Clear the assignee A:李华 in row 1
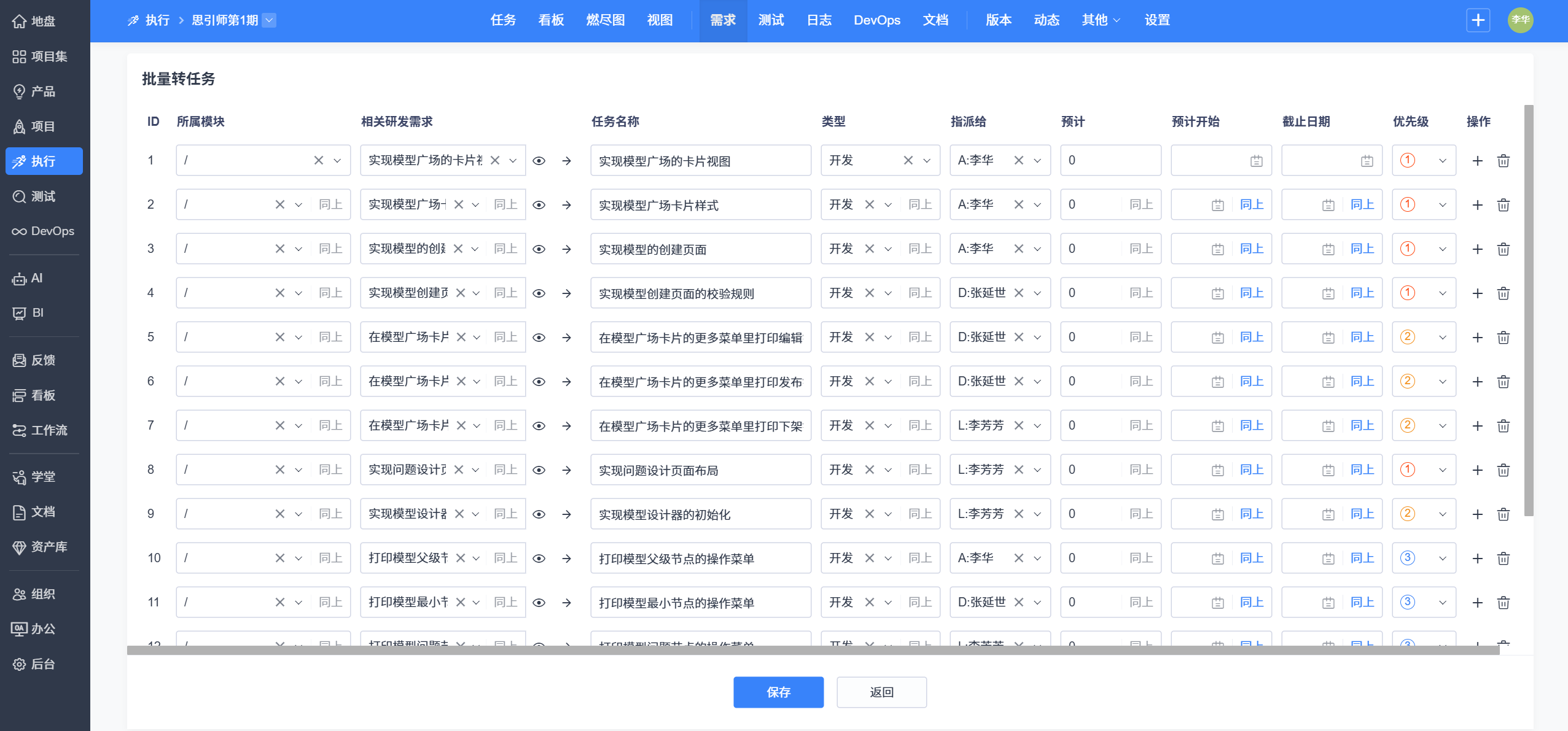Screen dimensions: 1568x731 (x=1018, y=160)
